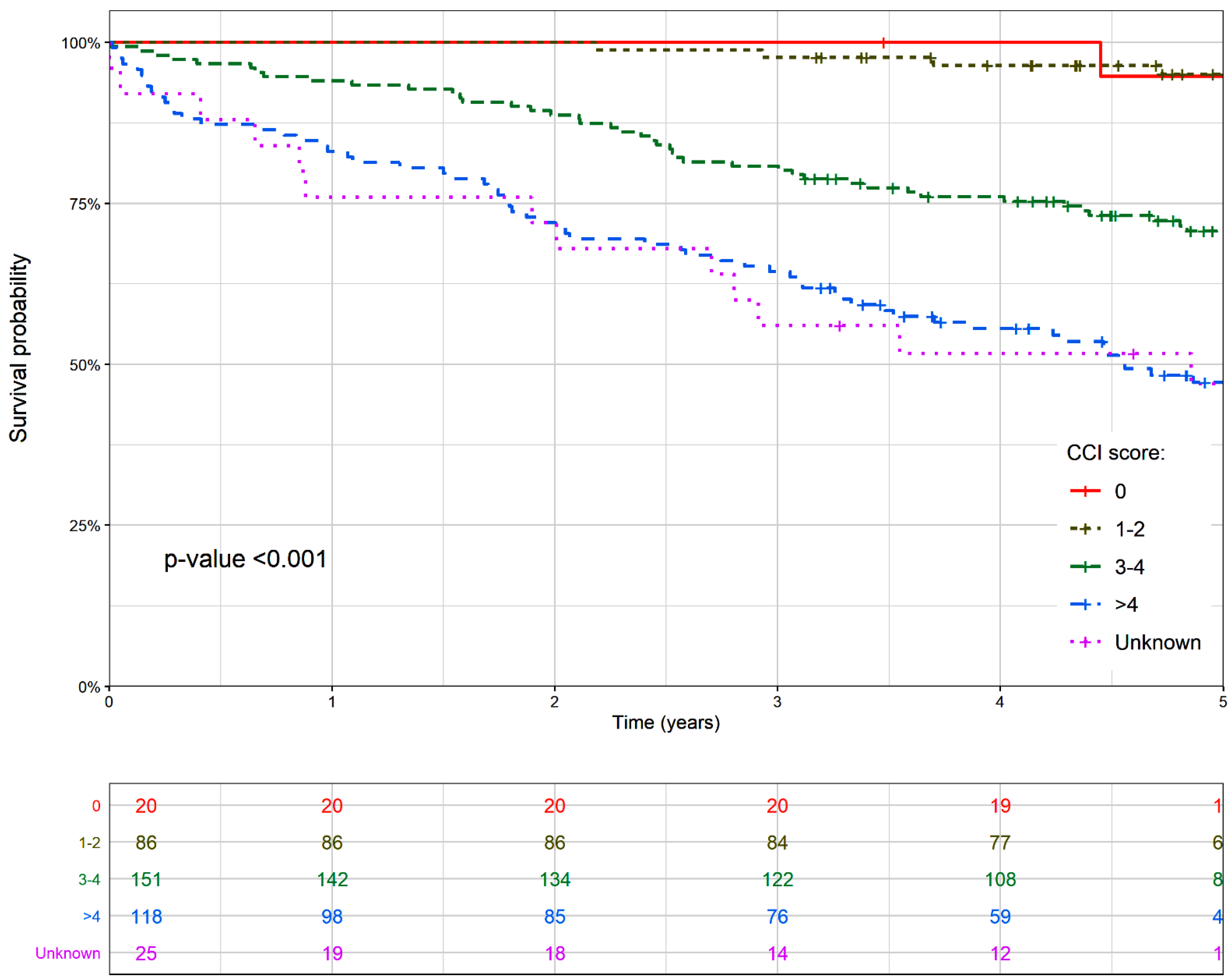Viewport: 1232px width, 980px height.
Task: Click the Time (years) axis label
Action: 666,723
